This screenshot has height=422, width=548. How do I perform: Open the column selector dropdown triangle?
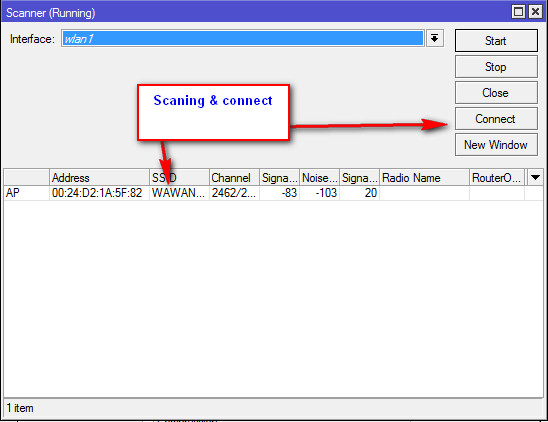click(535, 177)
